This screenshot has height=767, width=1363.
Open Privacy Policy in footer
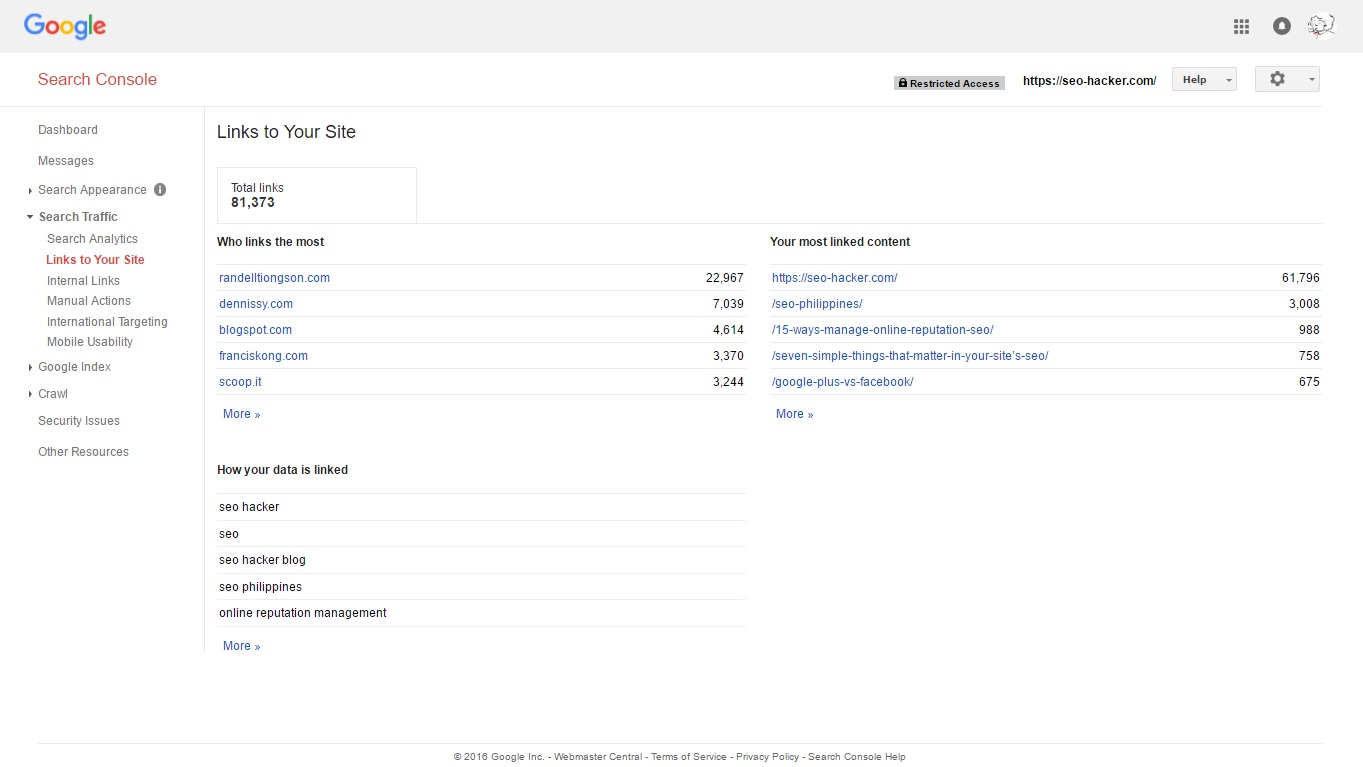[x=767, y=757]
